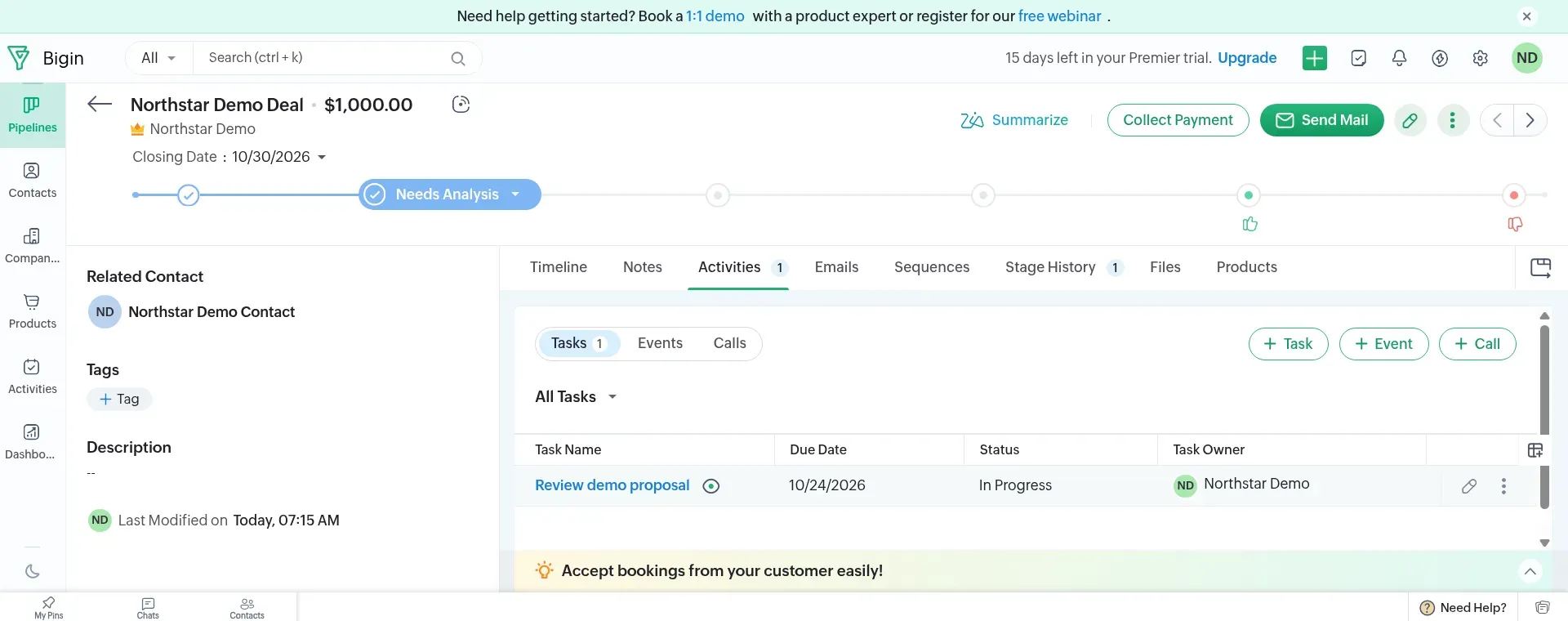Click the search input field
The image size is (1568, 621).
click(x=327, y=58)
